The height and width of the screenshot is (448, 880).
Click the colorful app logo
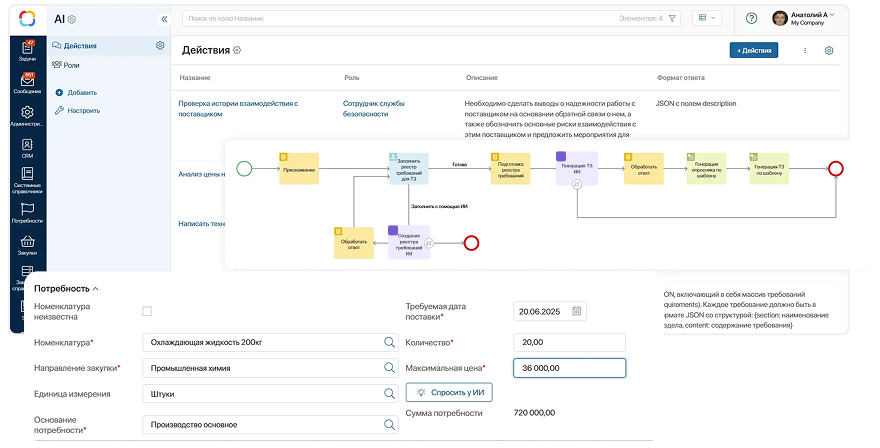[x=27, y=19]
